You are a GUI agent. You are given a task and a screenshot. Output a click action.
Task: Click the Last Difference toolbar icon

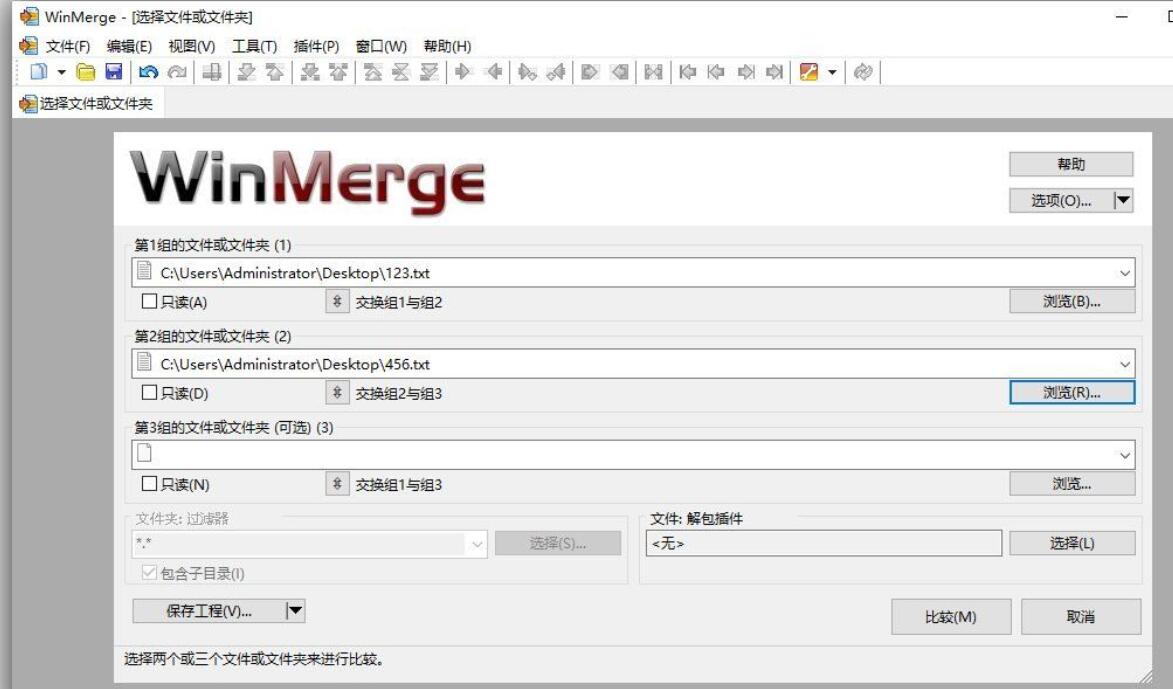(429, 72)
